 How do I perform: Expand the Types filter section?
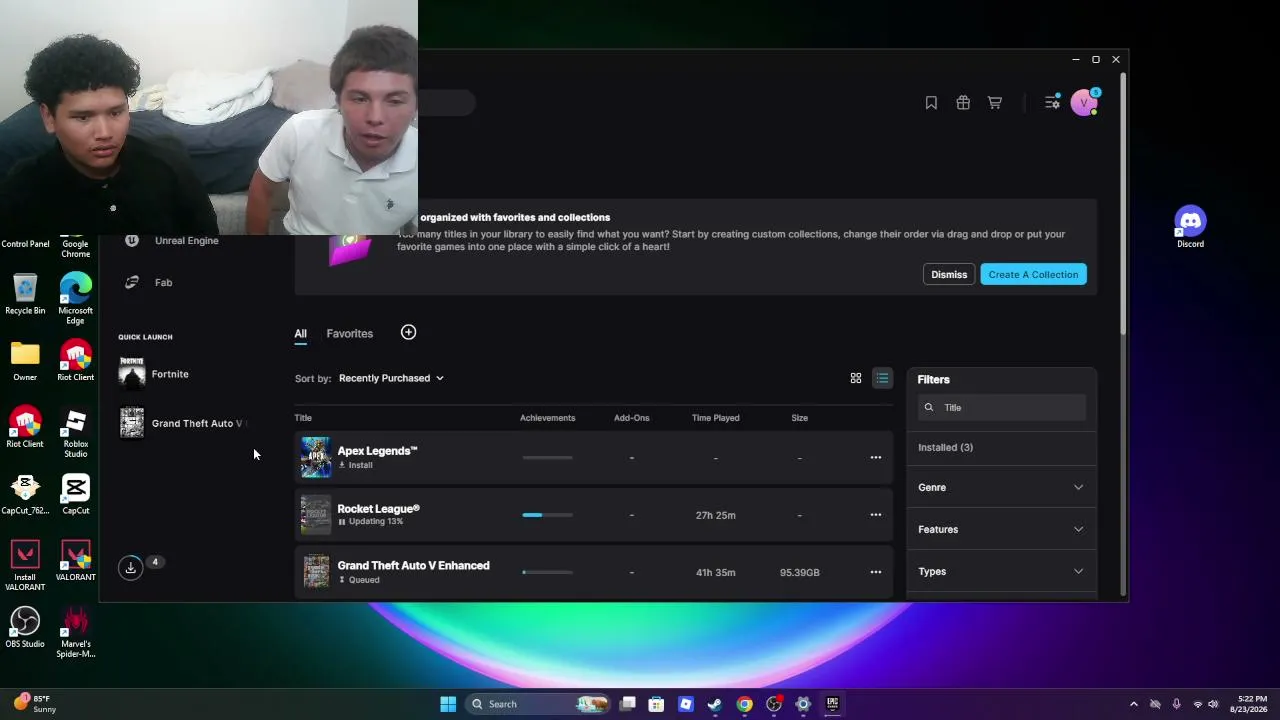[1001, 571]
